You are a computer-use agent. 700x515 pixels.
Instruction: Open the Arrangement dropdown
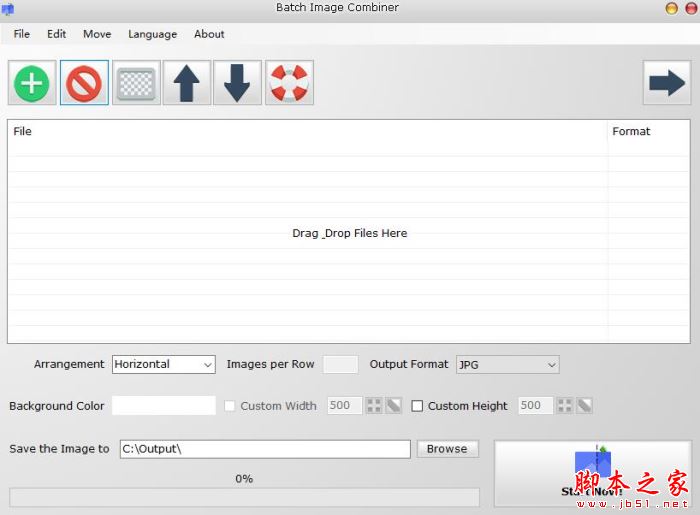coord(164,364)
